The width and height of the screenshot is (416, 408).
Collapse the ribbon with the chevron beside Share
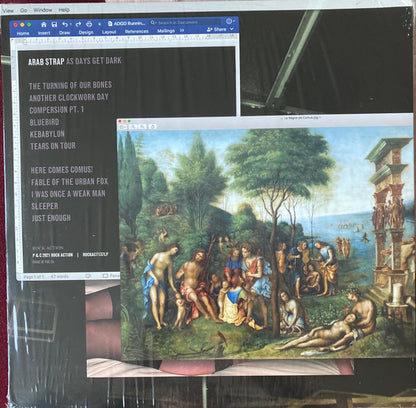[232, 29]
